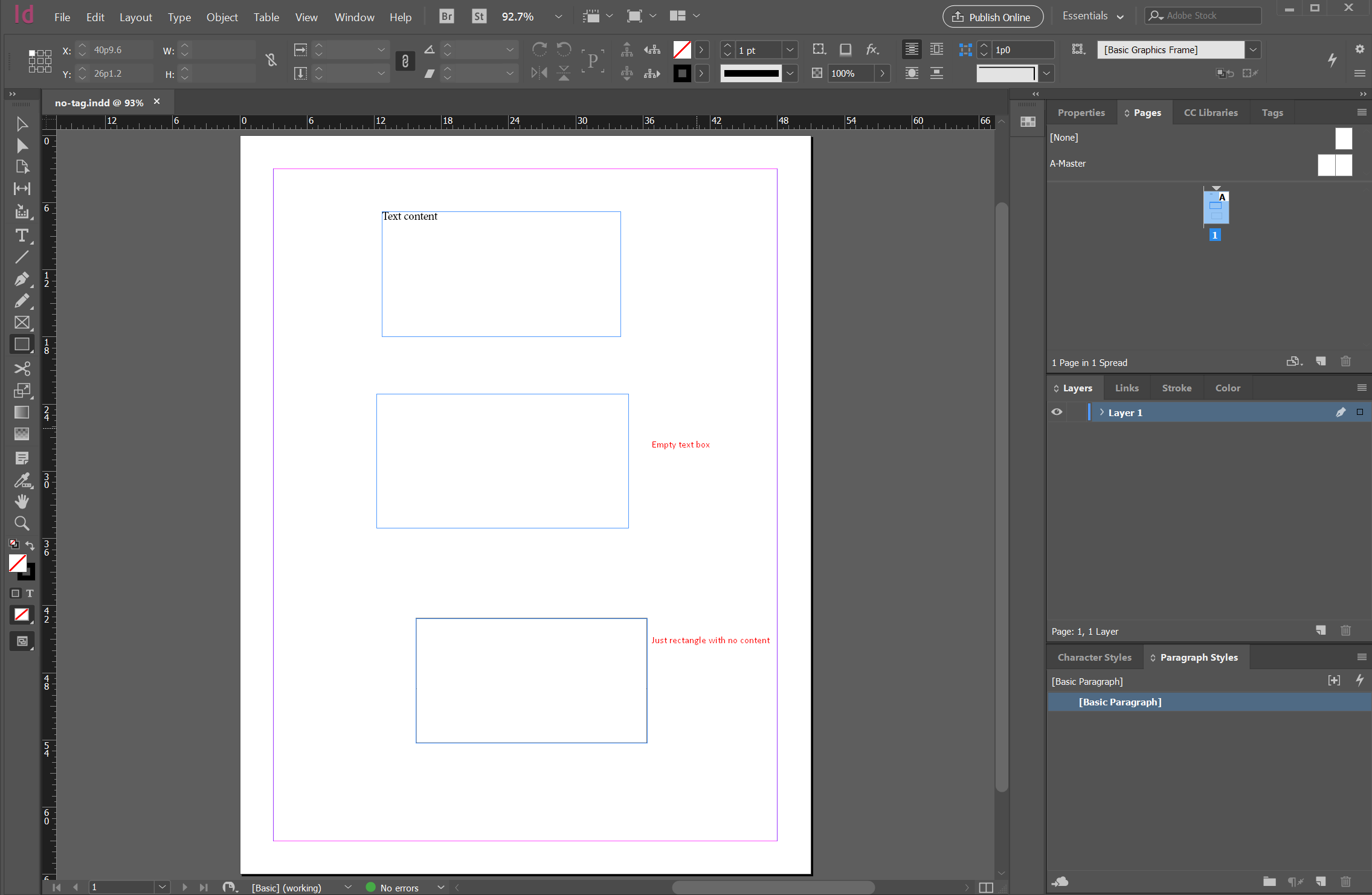Open the stroke weight dropdown
The image size is (1372, 895).
790,50
